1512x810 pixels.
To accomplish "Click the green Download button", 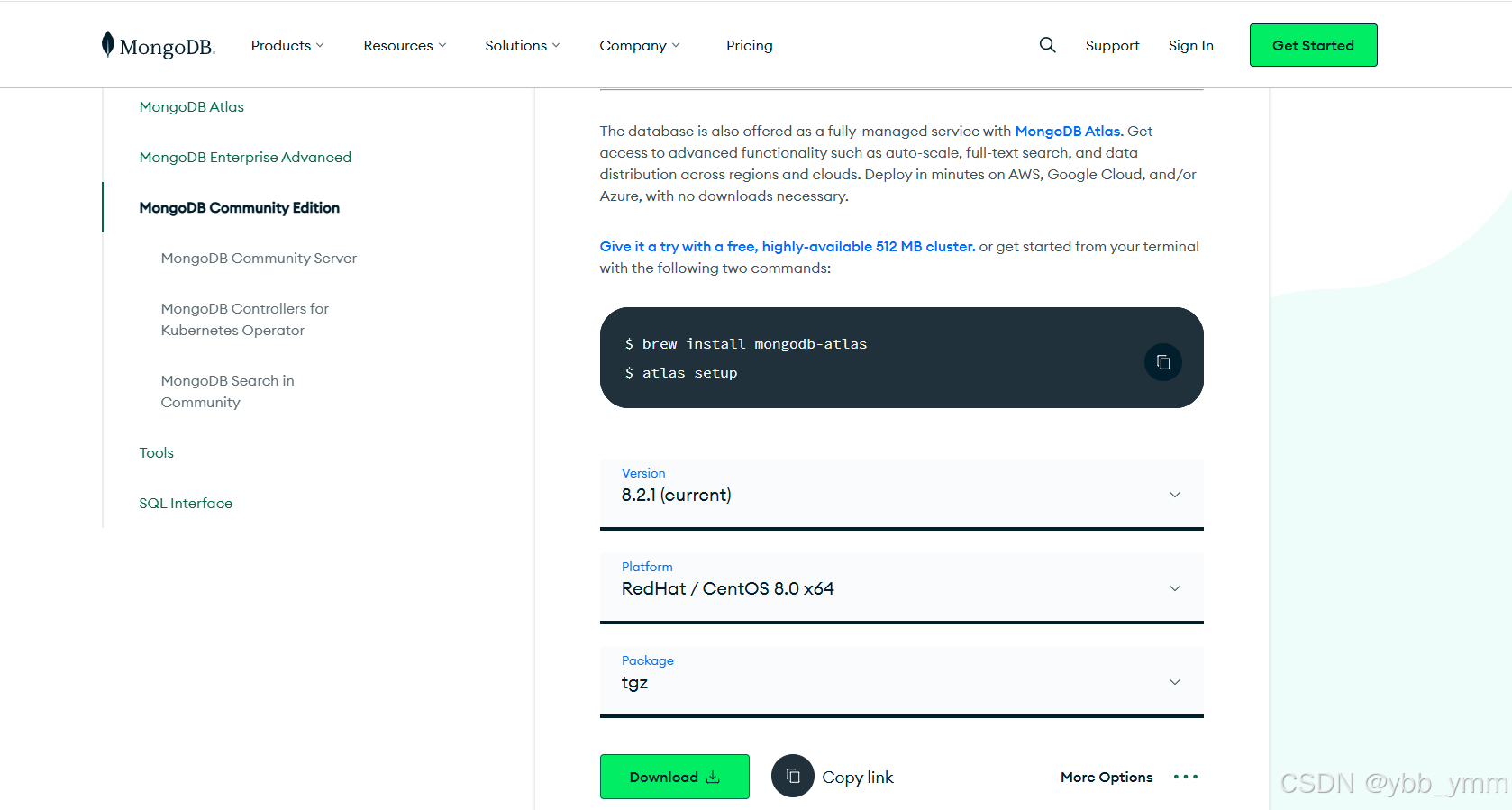I will click(x=675, y=777).
